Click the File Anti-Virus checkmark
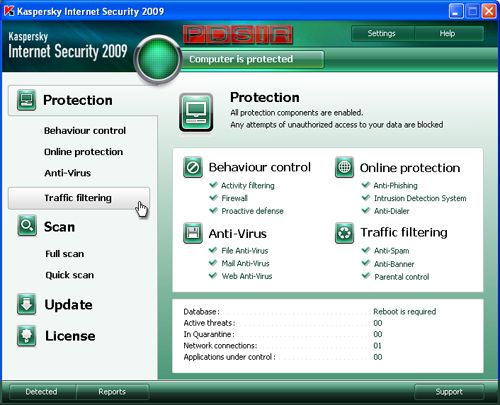The width and height of the screenshot is (500, 405). 213,250
